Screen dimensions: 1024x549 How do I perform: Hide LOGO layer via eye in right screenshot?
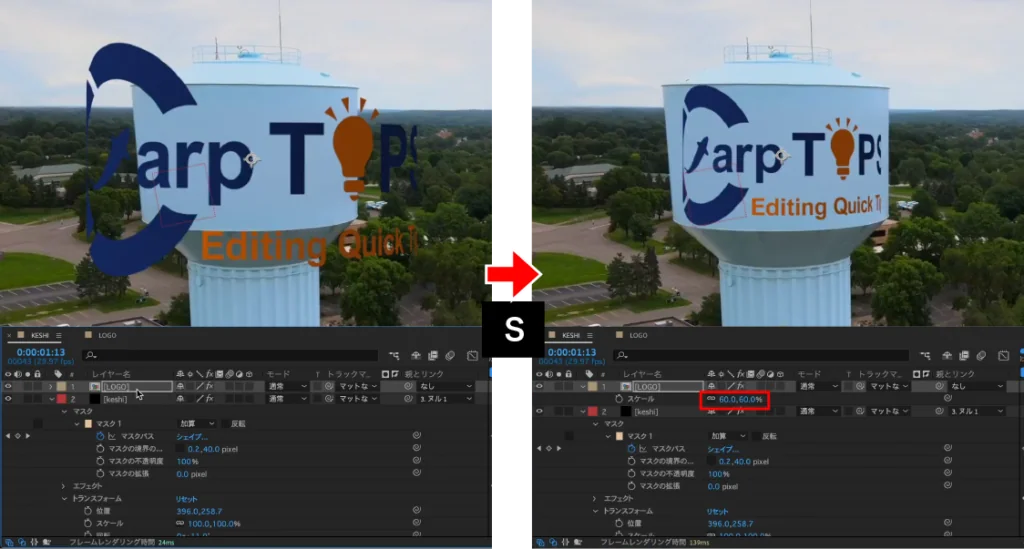pos(539,386)
